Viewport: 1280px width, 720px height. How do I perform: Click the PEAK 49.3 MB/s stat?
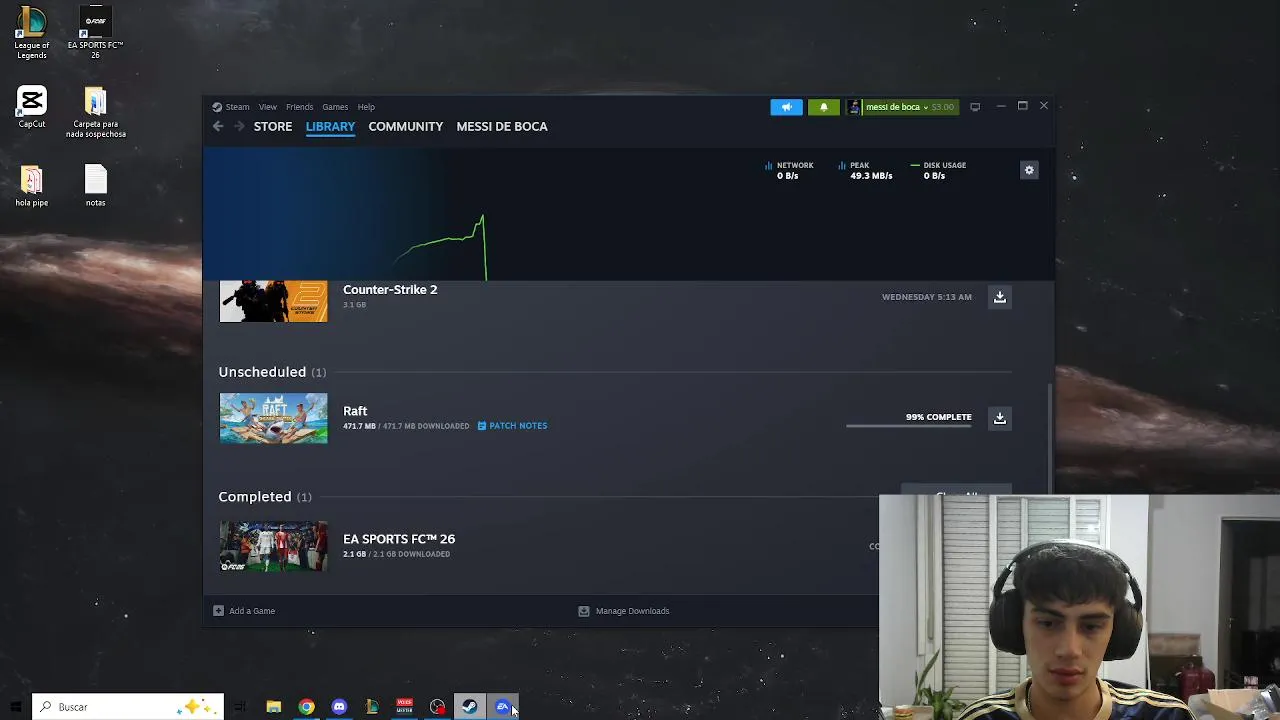tap(865, 170)
